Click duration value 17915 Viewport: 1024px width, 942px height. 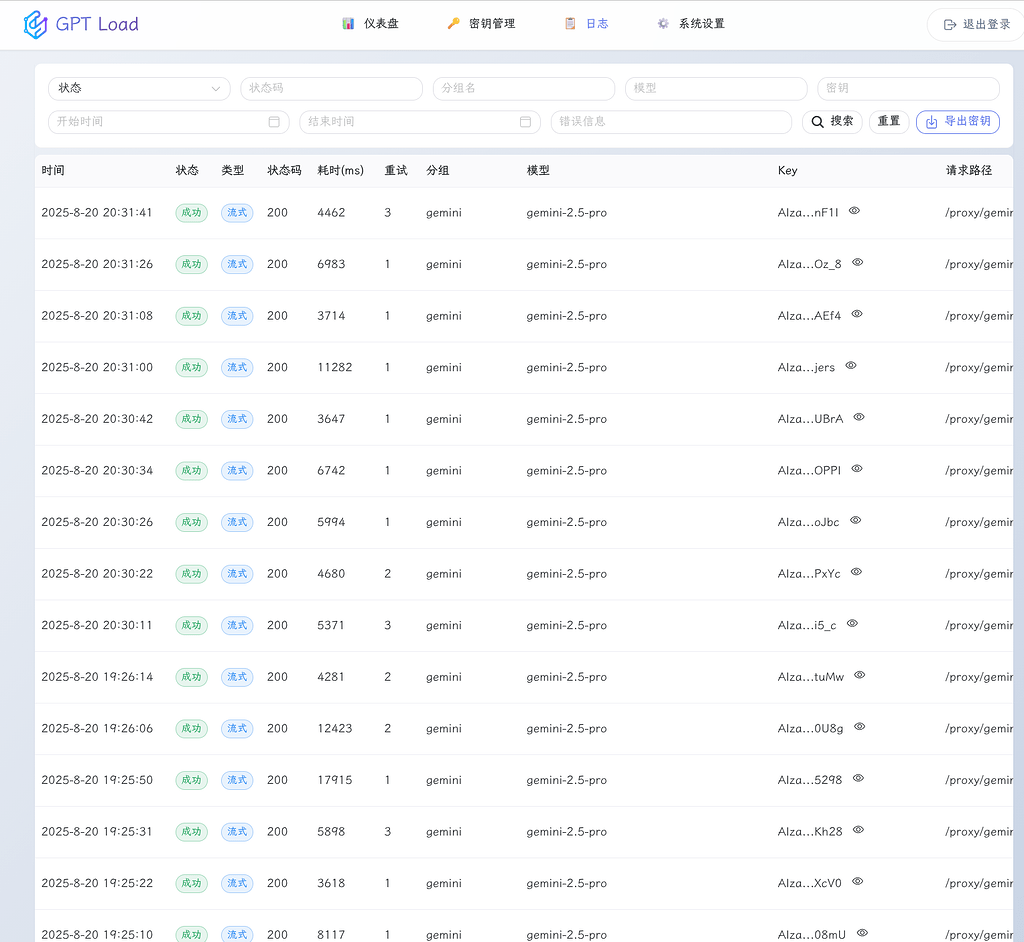point(334,781)
